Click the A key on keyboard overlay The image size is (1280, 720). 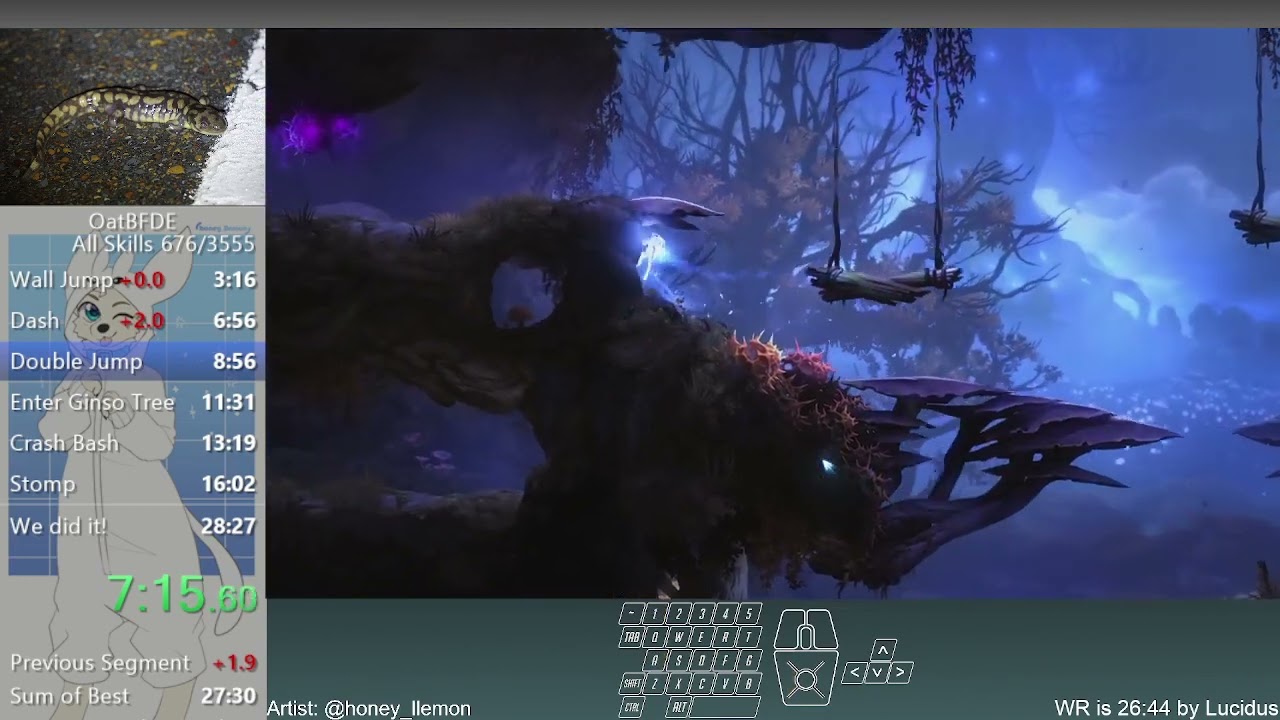(655, 660)
